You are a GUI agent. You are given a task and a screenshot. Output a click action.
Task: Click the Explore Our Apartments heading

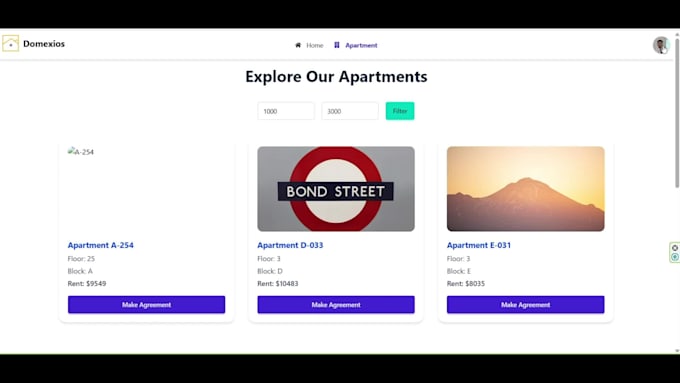point(336,77)
